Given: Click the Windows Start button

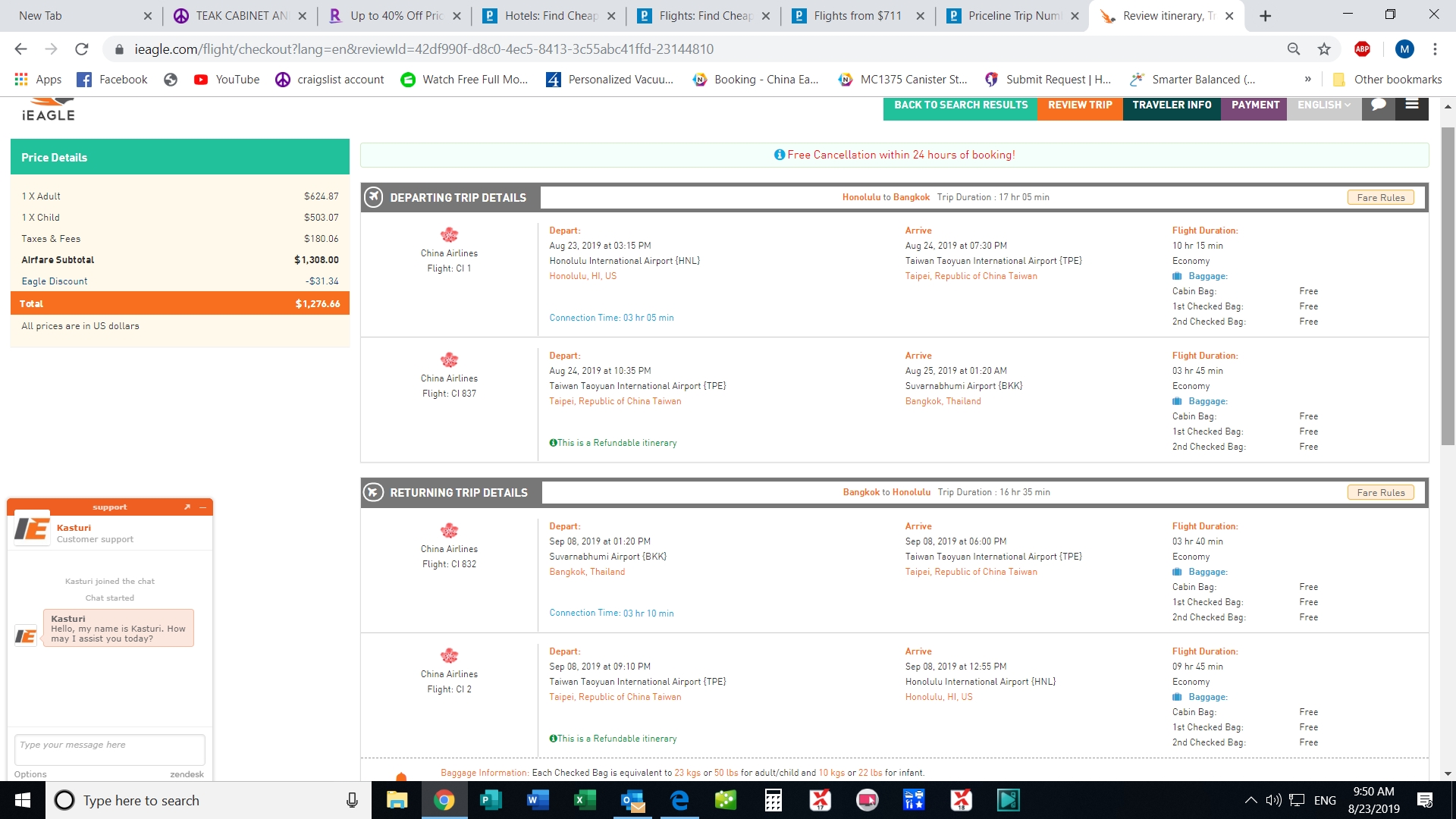Looking at the screenshot, I should pos(23,800).
